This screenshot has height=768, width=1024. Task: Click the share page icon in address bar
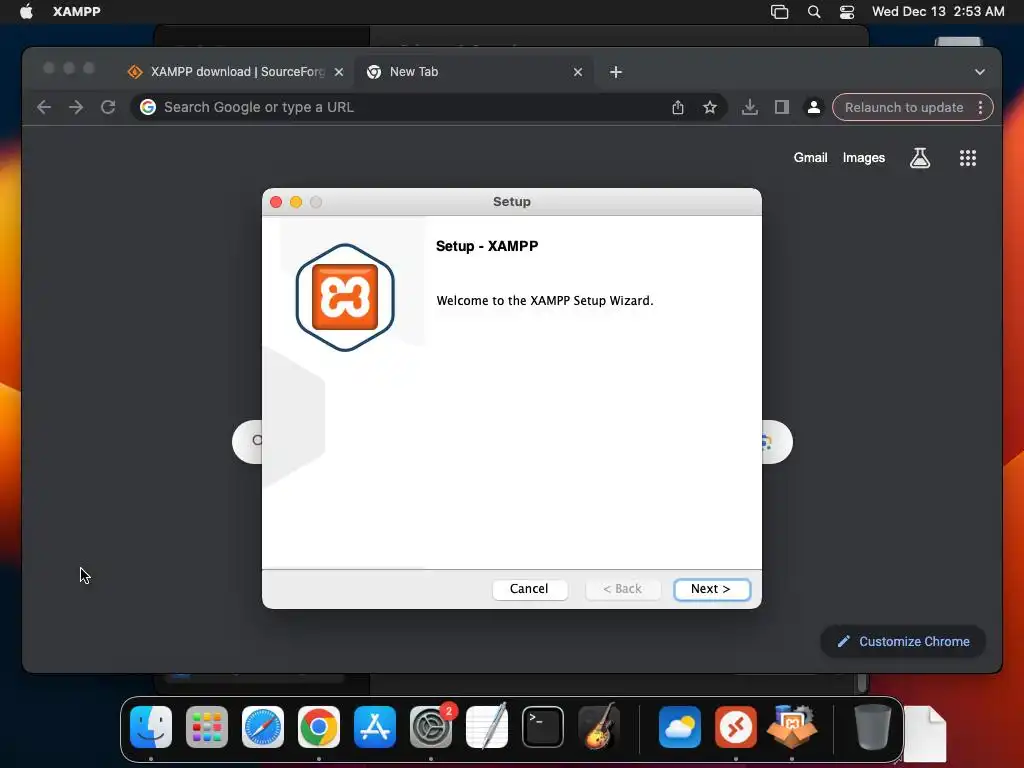coord(678,107)
